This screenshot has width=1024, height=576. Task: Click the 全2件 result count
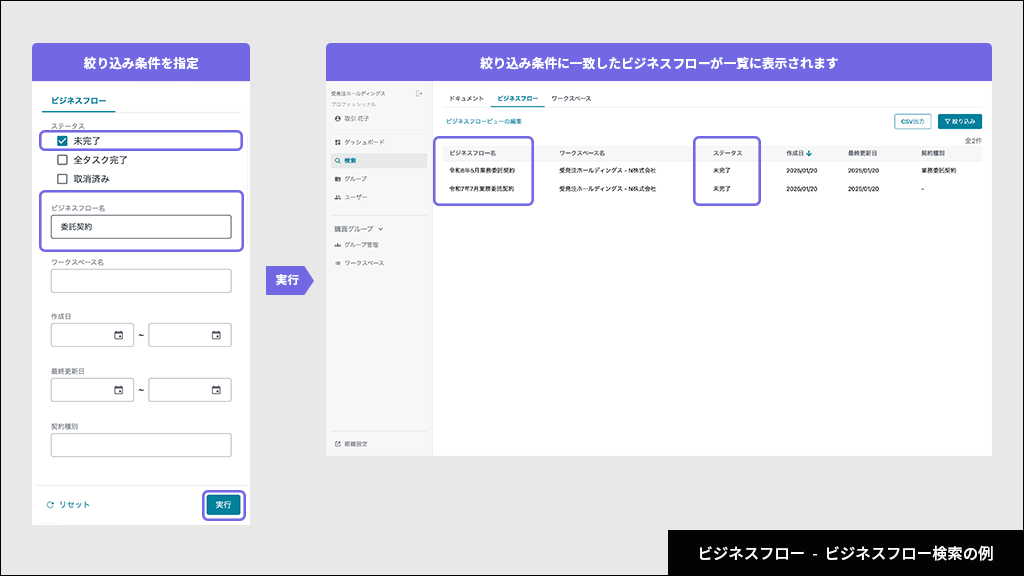pos(973,141)
